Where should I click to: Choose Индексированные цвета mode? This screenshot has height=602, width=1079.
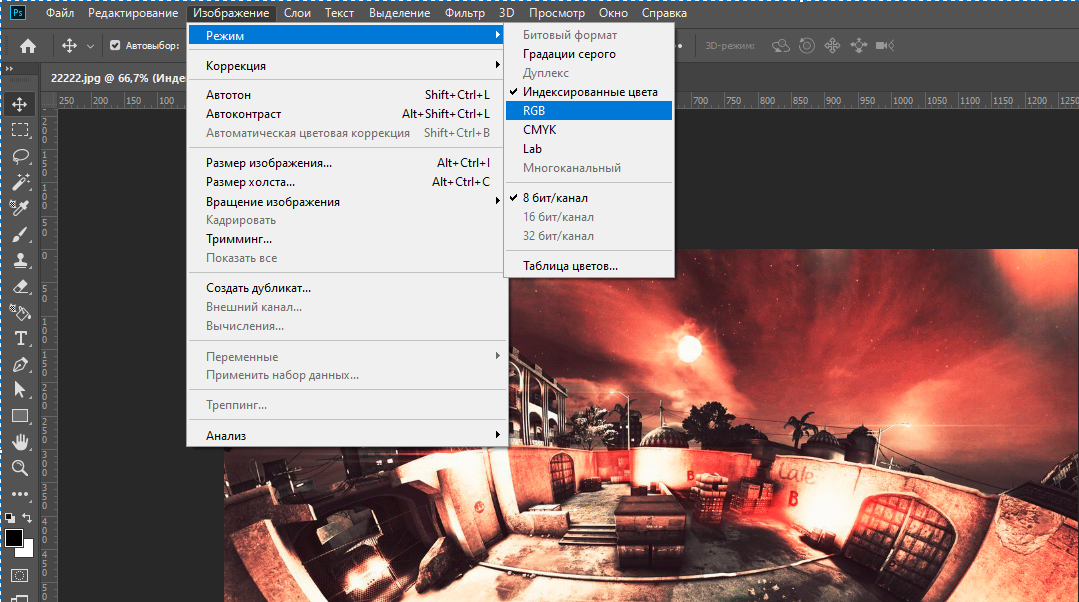pos(589,92)
